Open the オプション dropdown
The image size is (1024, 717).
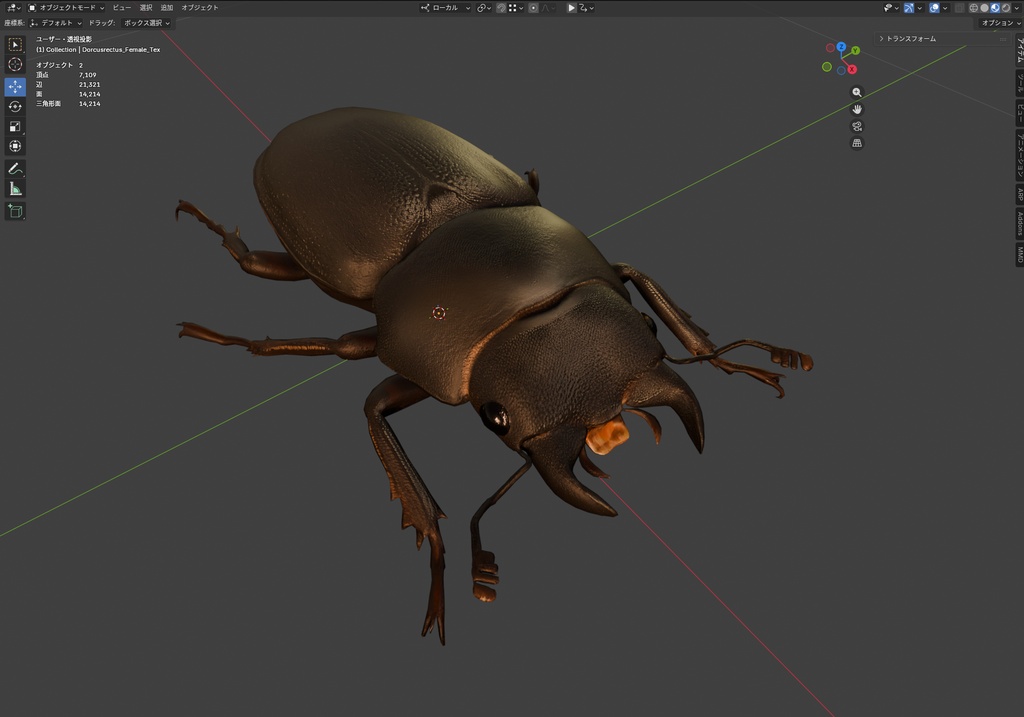1000,23
